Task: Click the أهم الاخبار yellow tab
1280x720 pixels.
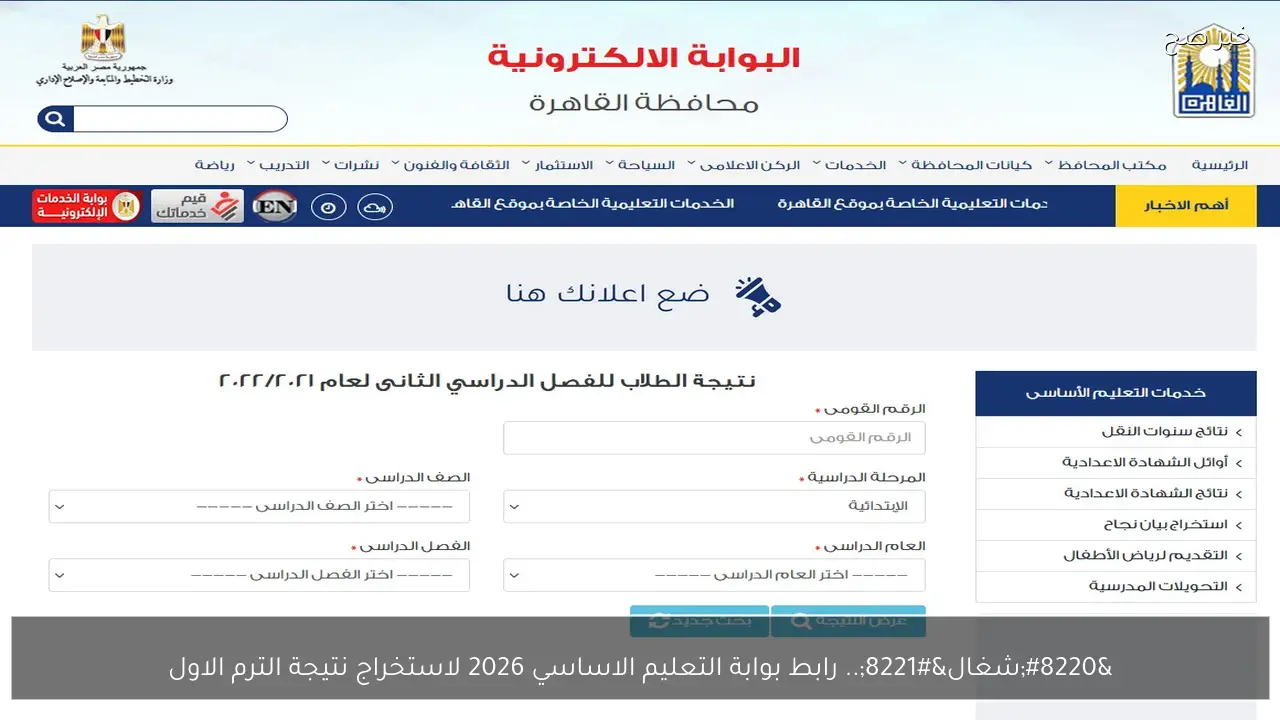Action: [x=1185, y=205]
